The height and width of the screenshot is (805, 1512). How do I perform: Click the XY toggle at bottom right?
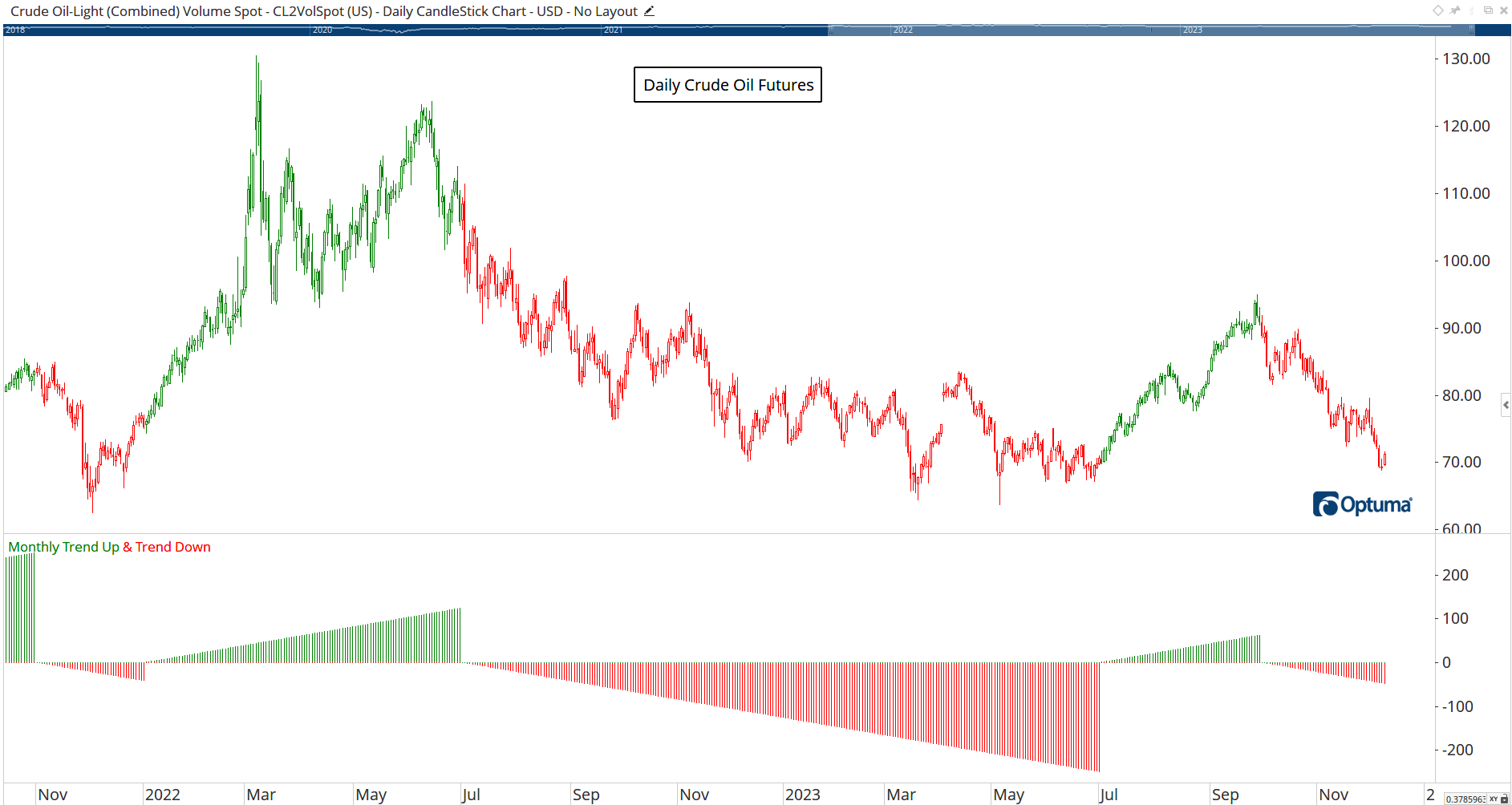pos(1494,799)
